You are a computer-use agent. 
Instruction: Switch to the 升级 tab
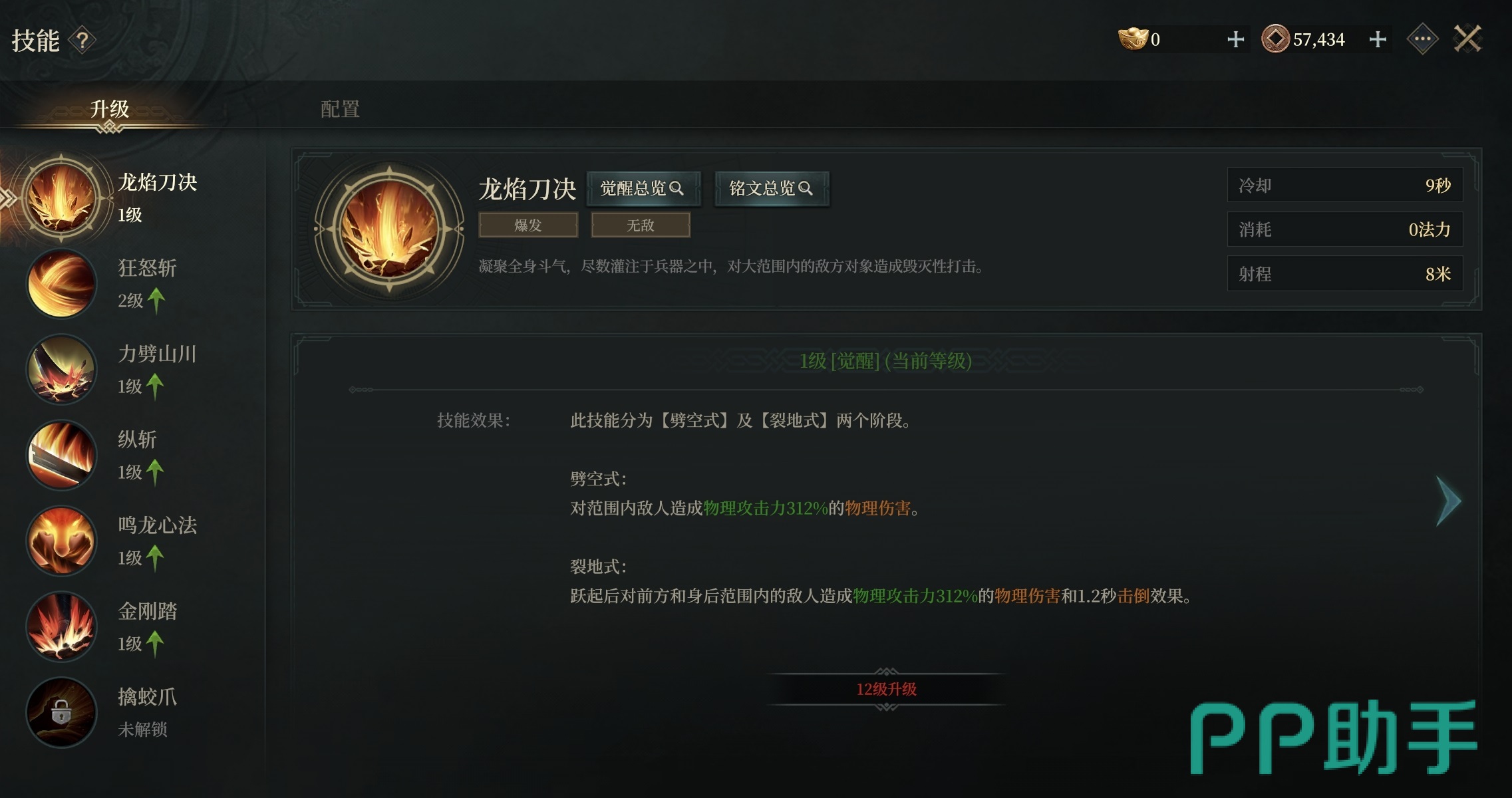pos(110,109)
